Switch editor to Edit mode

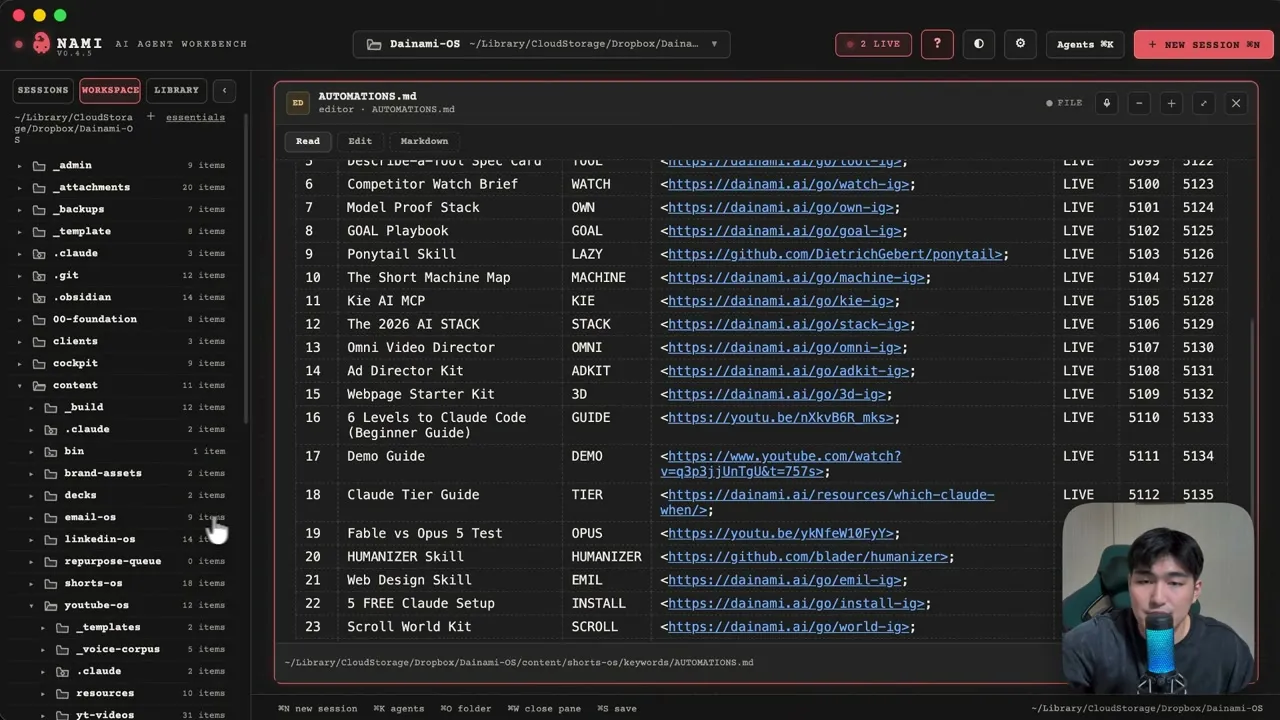(x=360, y=141)
